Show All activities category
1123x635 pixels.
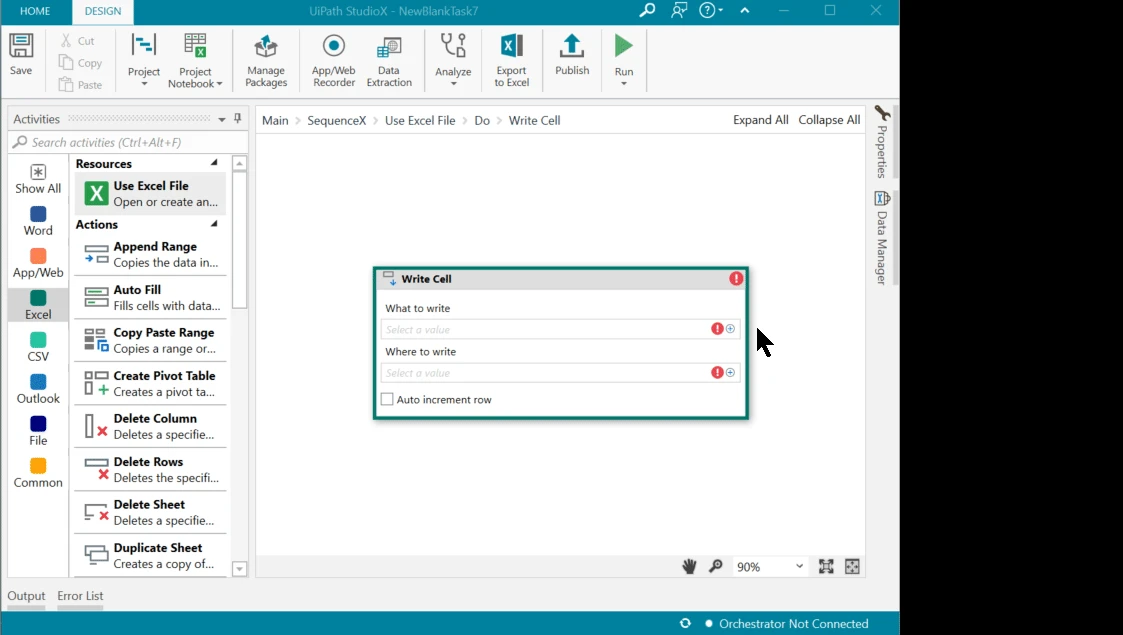38,179
